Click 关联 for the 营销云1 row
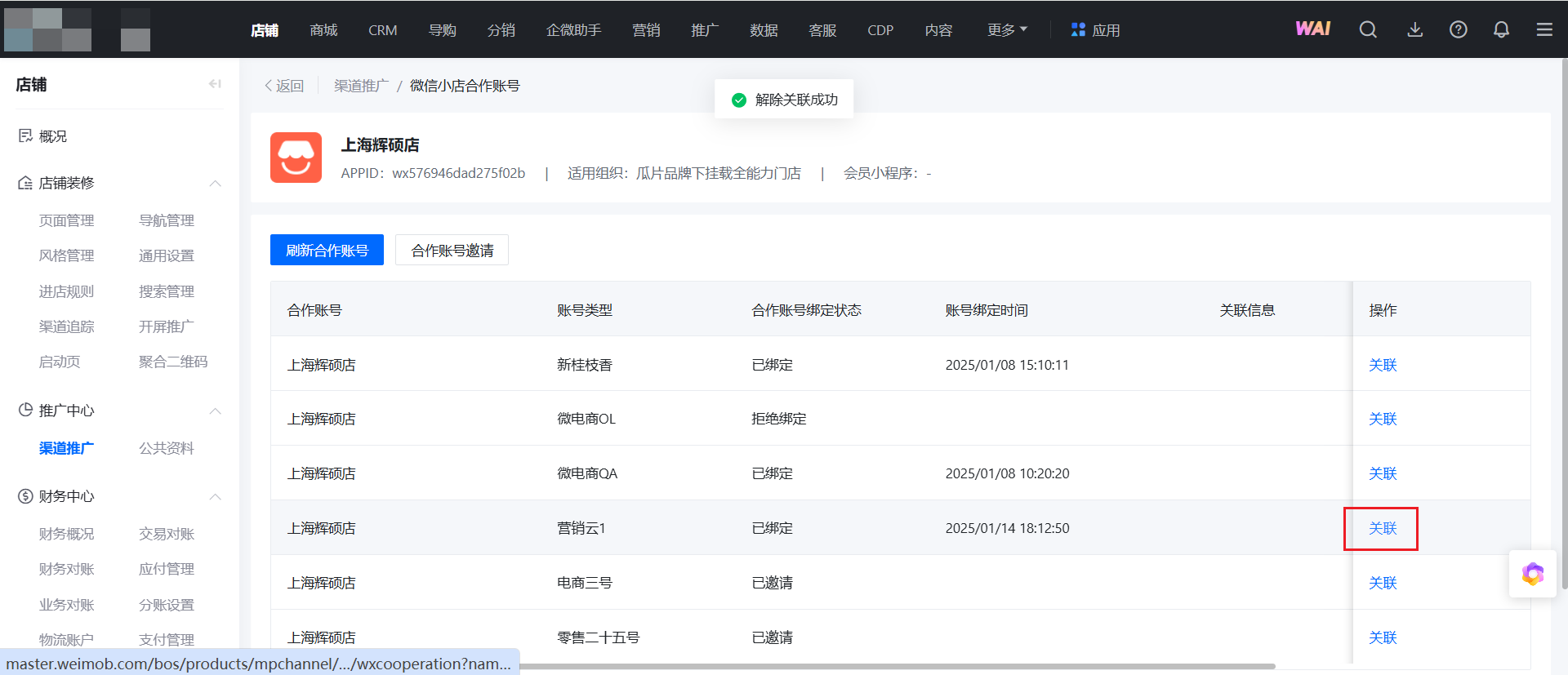 [1382, 529]
